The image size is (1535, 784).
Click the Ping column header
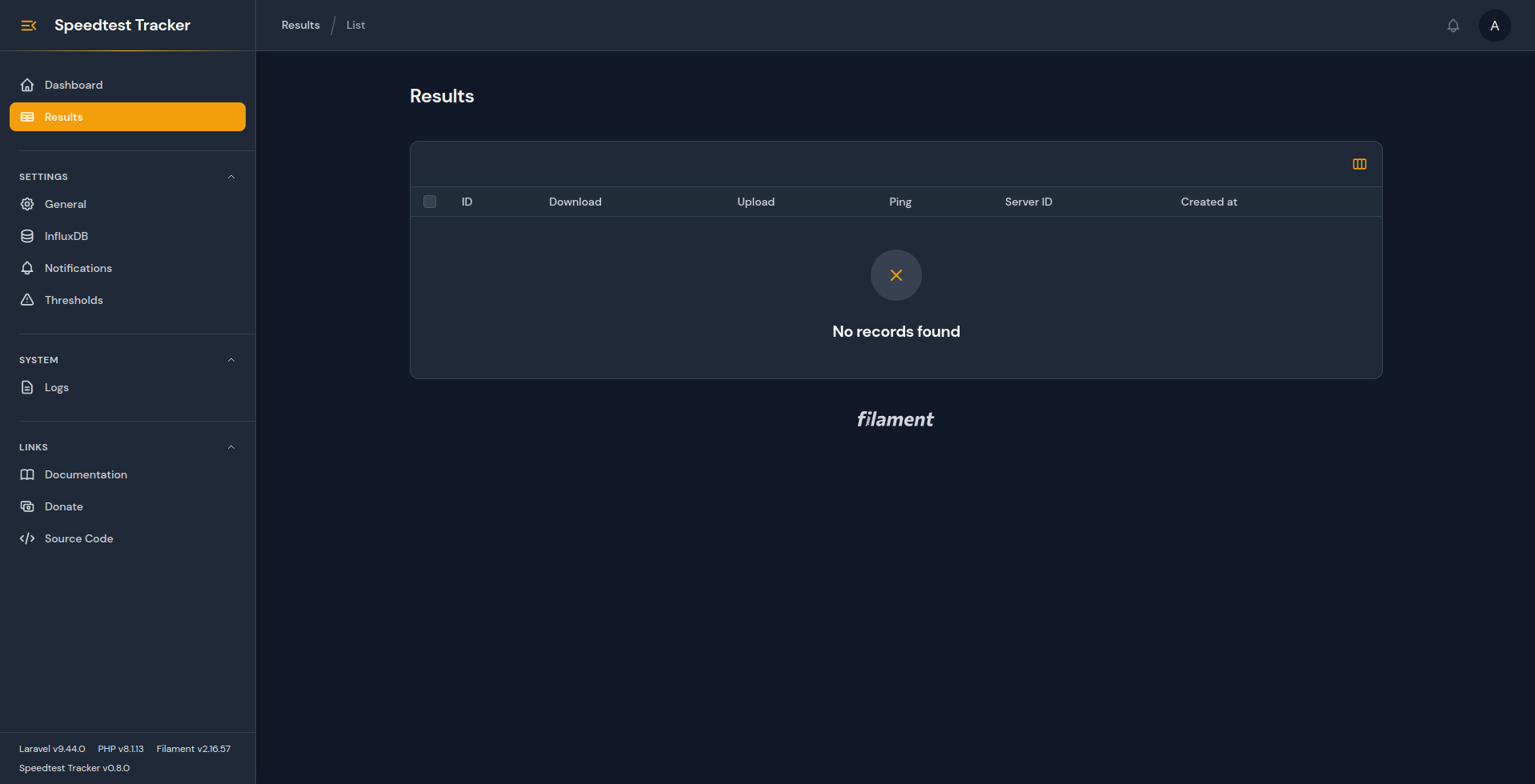[x=900, y=202]
